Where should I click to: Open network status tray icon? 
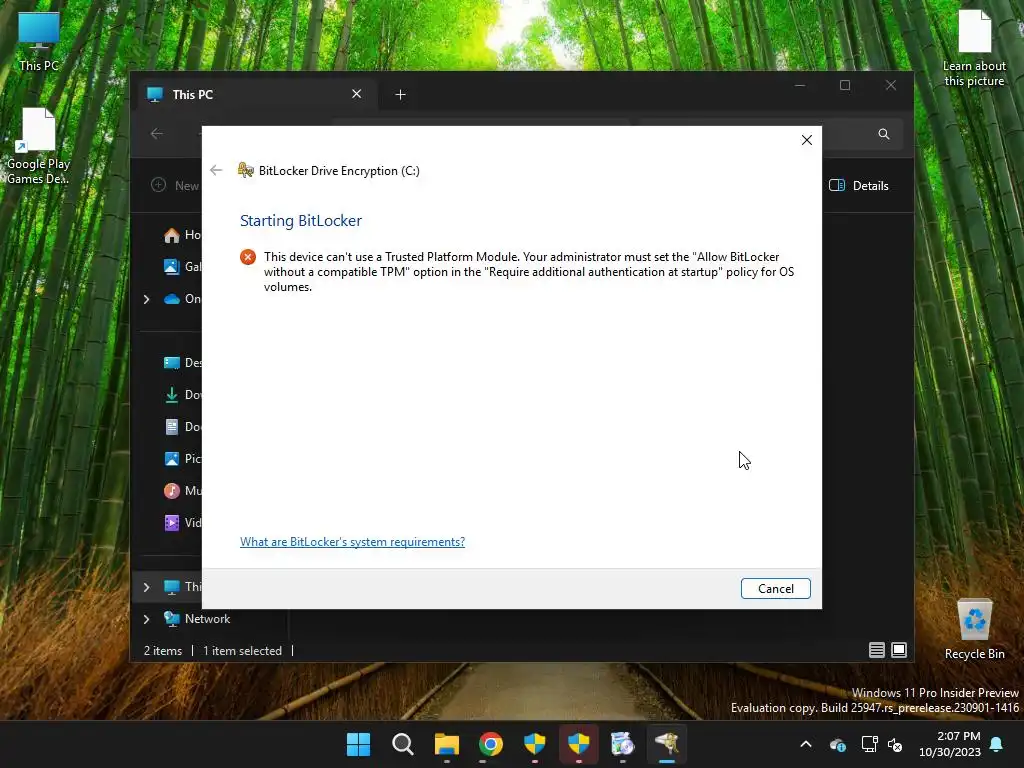(869, 744)
